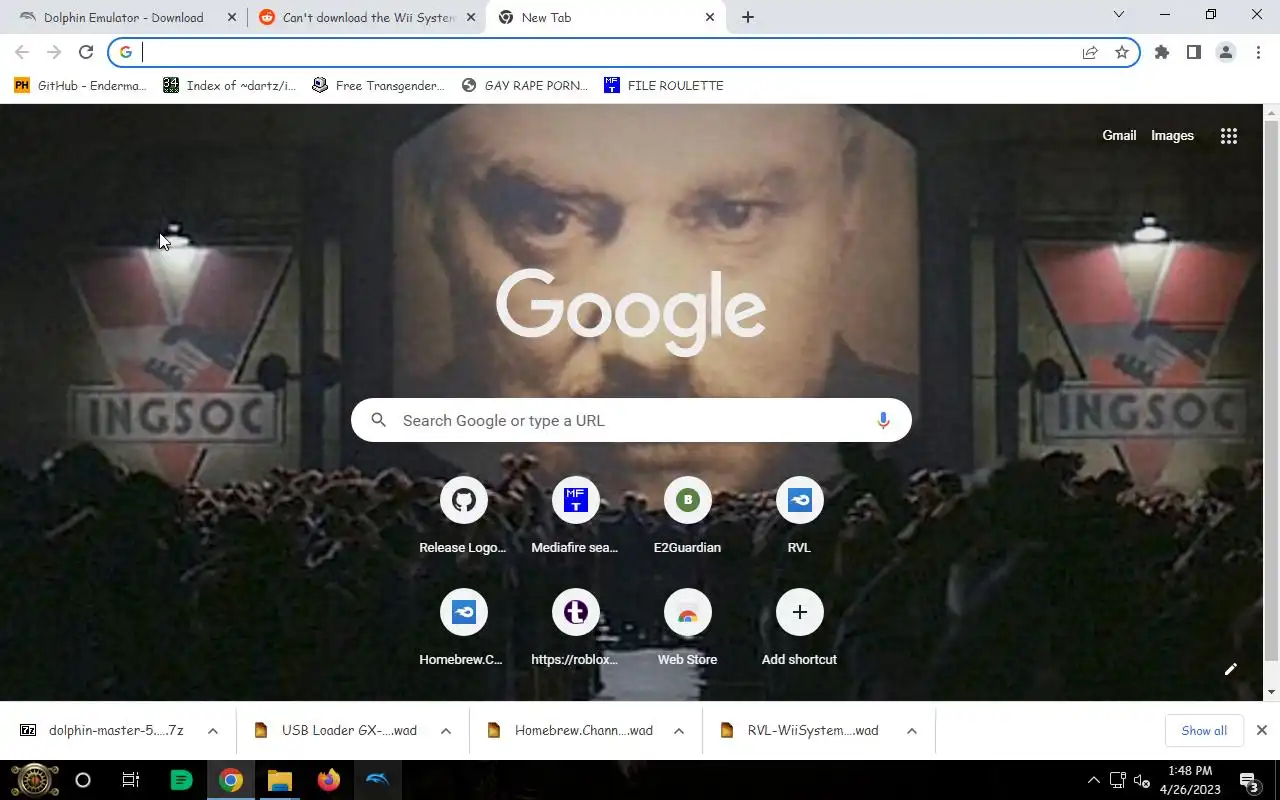Open the RVL shortcut
This screenshot has height=800, width=1280.
coord(799,517)
